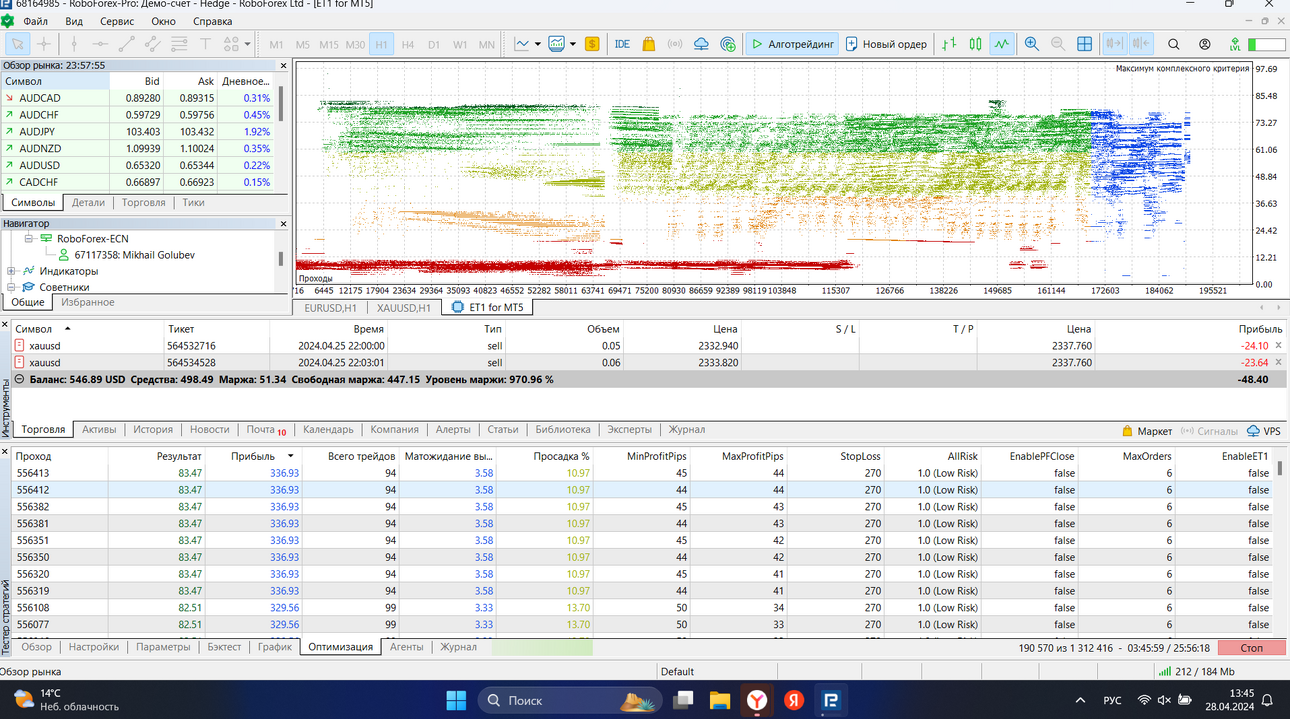This screenshot has height=719, width=1290.
Task: Open the chart templates dropdown arrow
Action: [x=573, y=44]
